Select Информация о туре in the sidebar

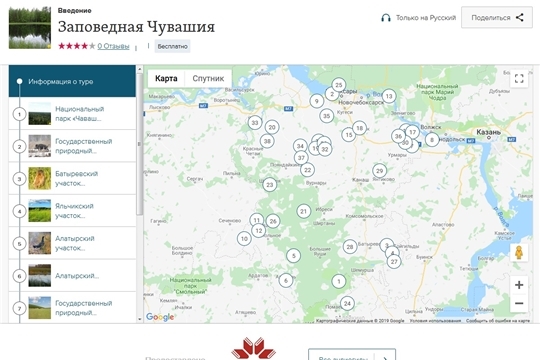(72, 81)
